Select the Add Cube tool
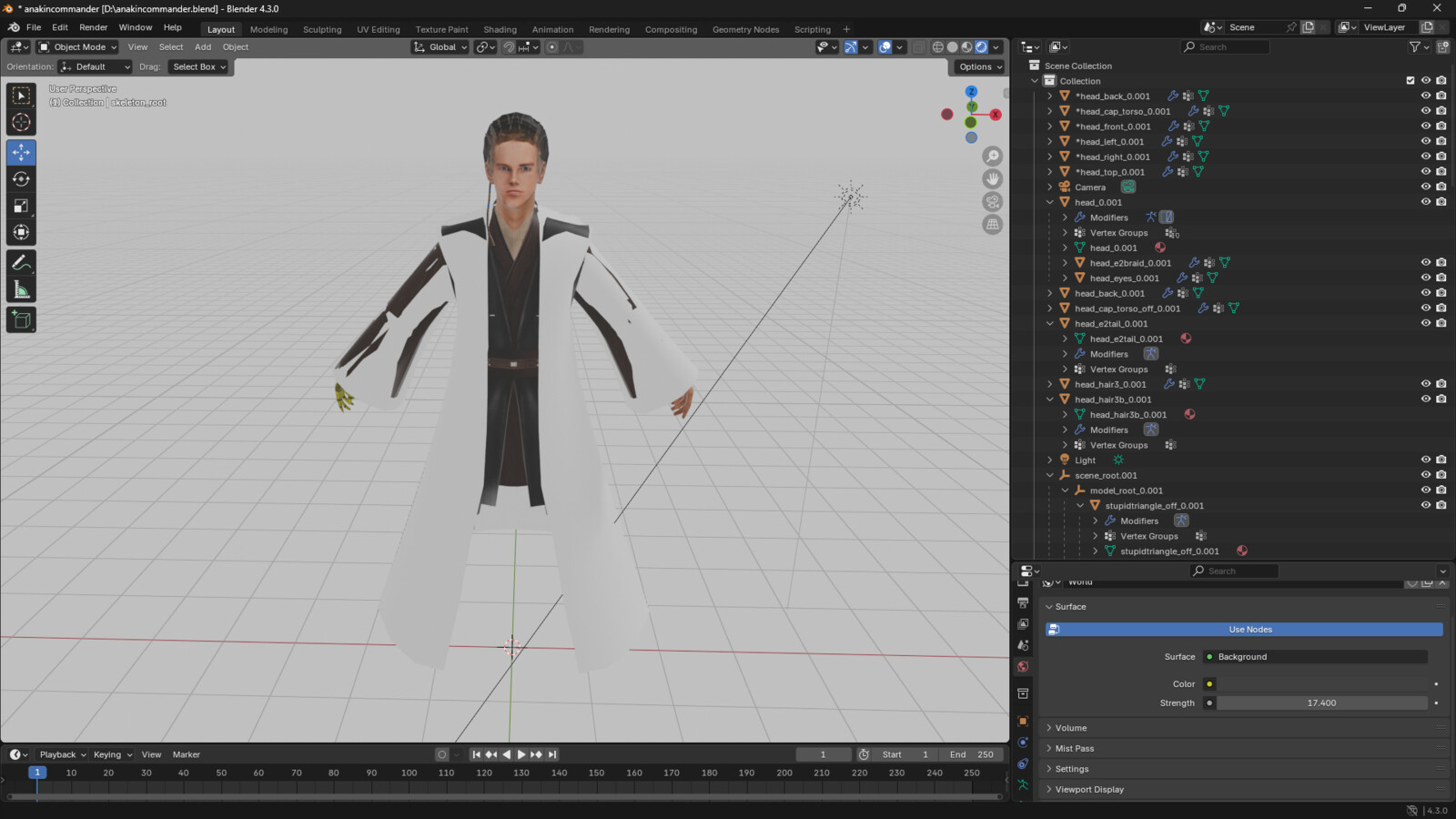The width and height of the screenshot is (1456, 819). (x=21, y=319)
